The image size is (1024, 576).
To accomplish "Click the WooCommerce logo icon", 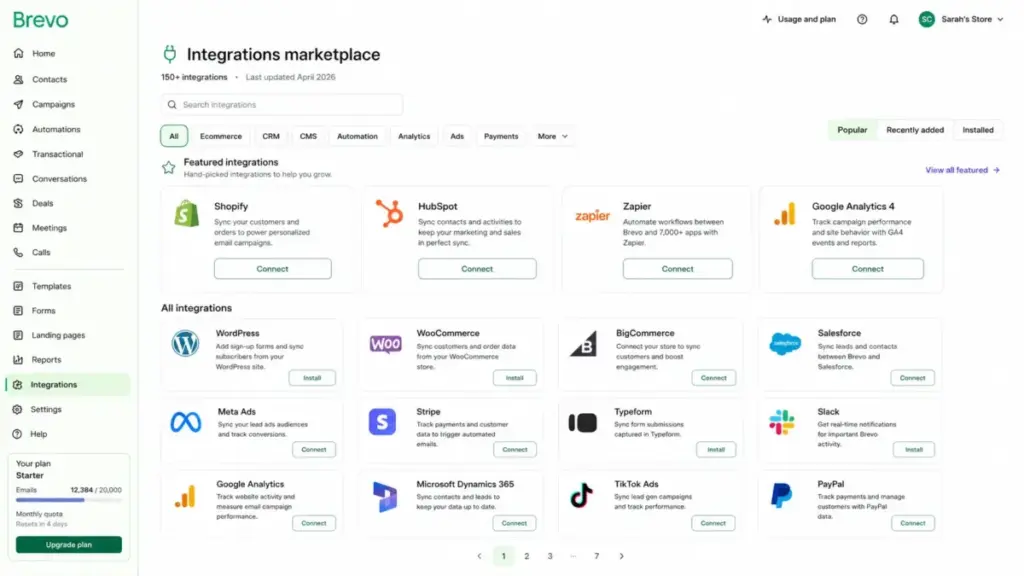I will (x=385, y=344).
